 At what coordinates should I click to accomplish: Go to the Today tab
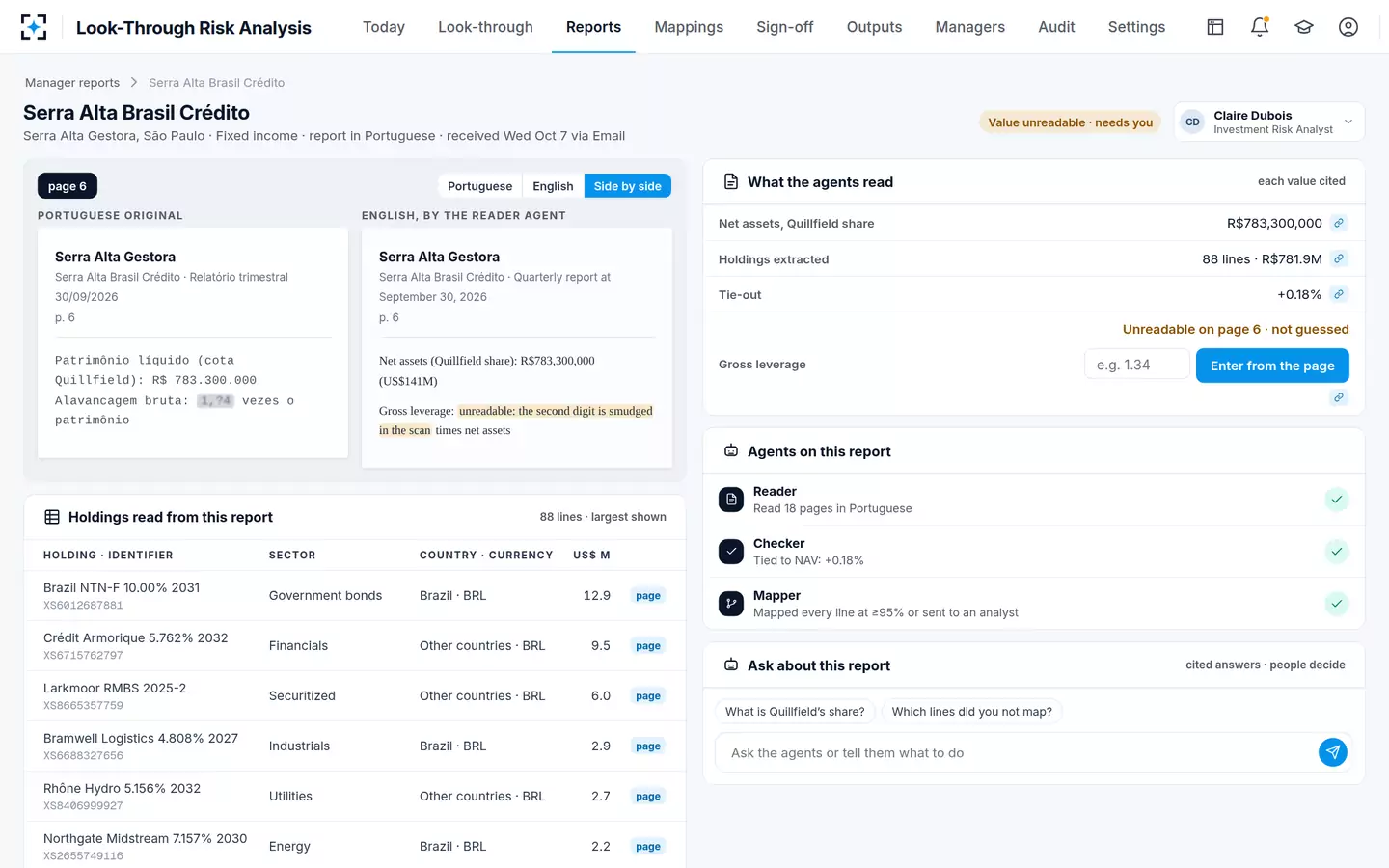pyautogui.click(x=384, y=27)
